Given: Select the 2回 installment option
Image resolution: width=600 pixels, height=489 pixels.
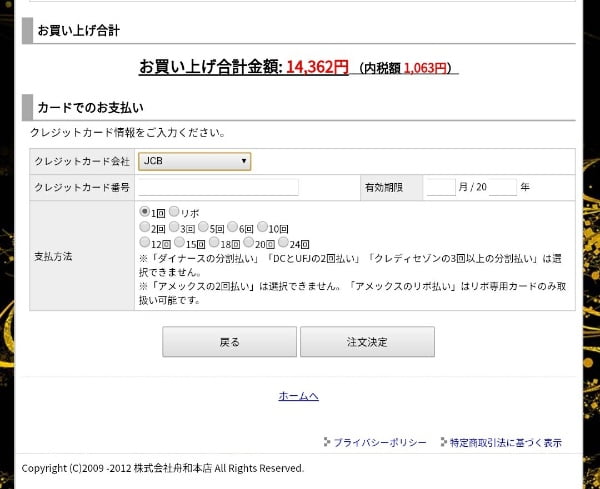Looking at the screenshot, I should pyautogui.click(x=145, y=227).
